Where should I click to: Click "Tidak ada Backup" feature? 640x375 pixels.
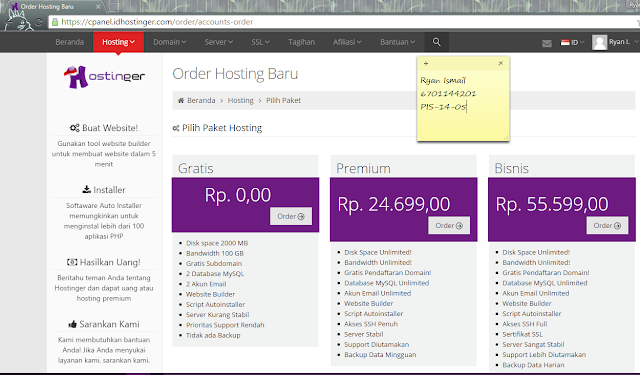[x=213, y=335]
